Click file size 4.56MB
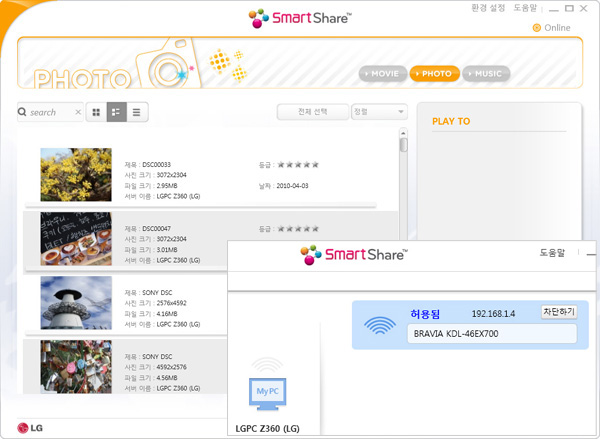Screen dimensions: 600x439 pyautogui.click(x=167, y=378)
